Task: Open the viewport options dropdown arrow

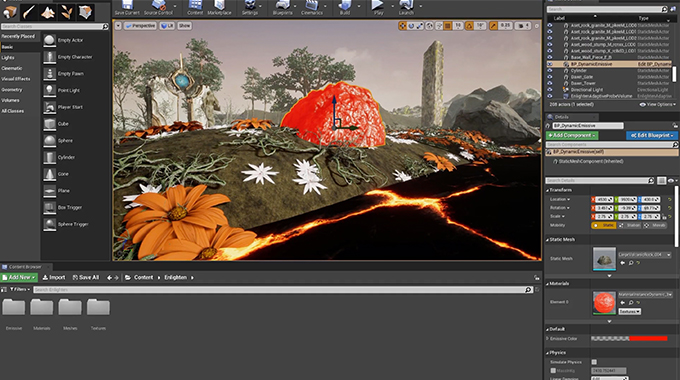Action: [118, 26]
